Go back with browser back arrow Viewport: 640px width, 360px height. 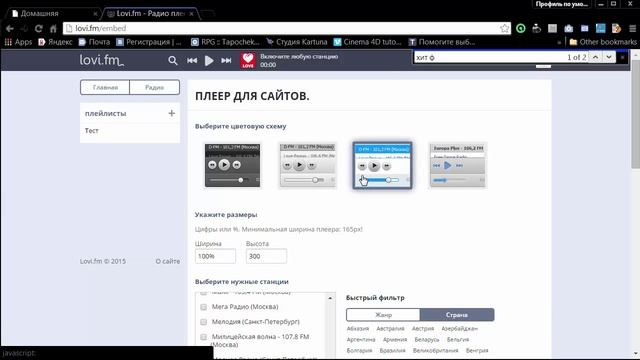click(x=10, y=28)
